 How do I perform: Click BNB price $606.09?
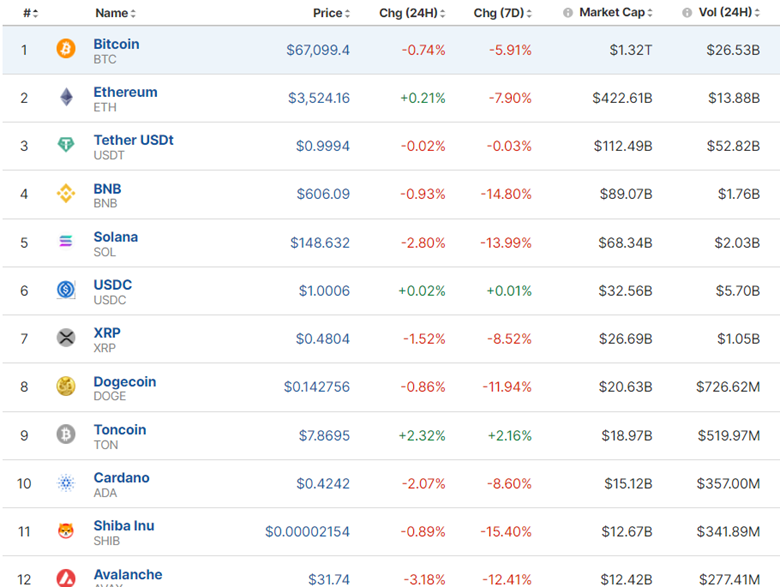(x=323, y=194)
